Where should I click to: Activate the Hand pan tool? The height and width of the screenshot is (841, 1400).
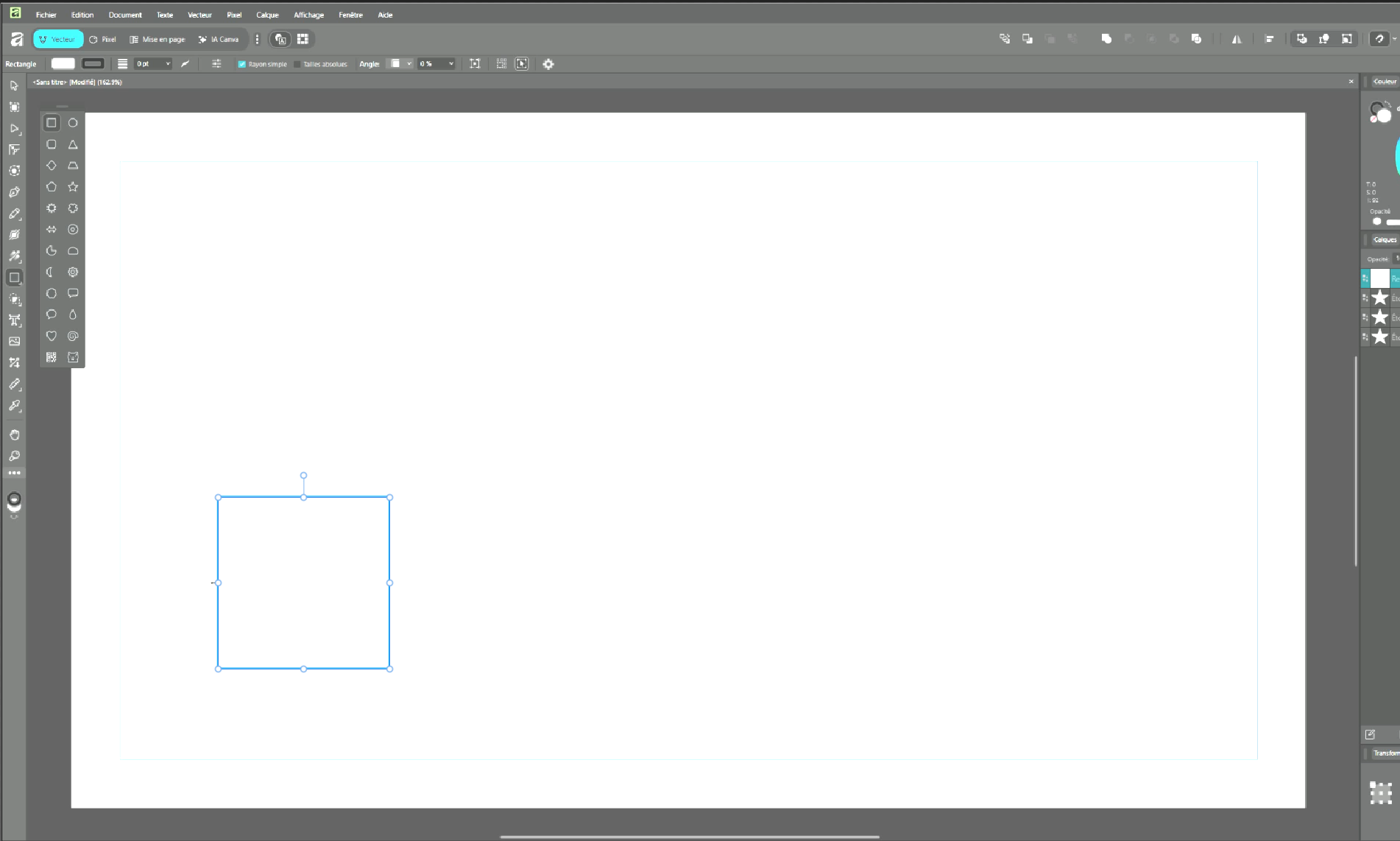pyautogui.click(x=14, y=434)
